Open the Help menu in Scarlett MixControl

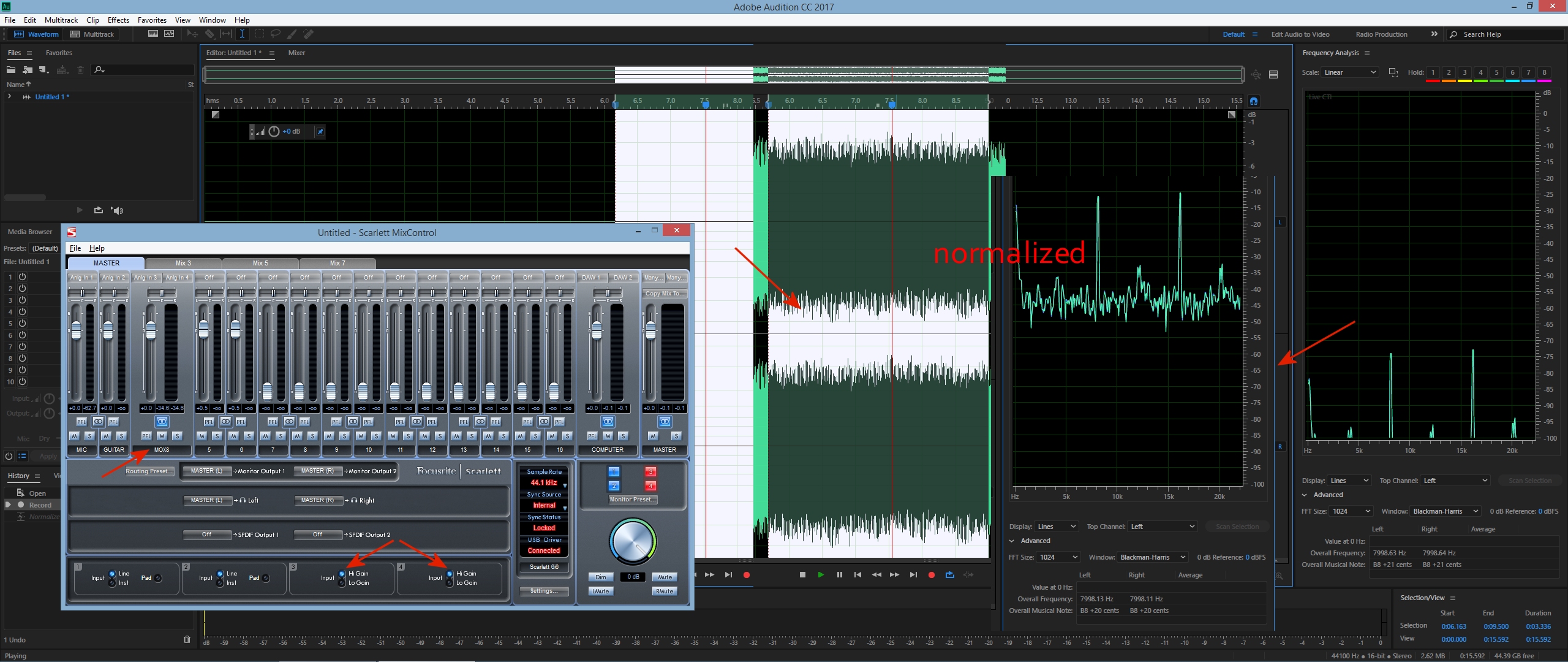pos(97,248)
